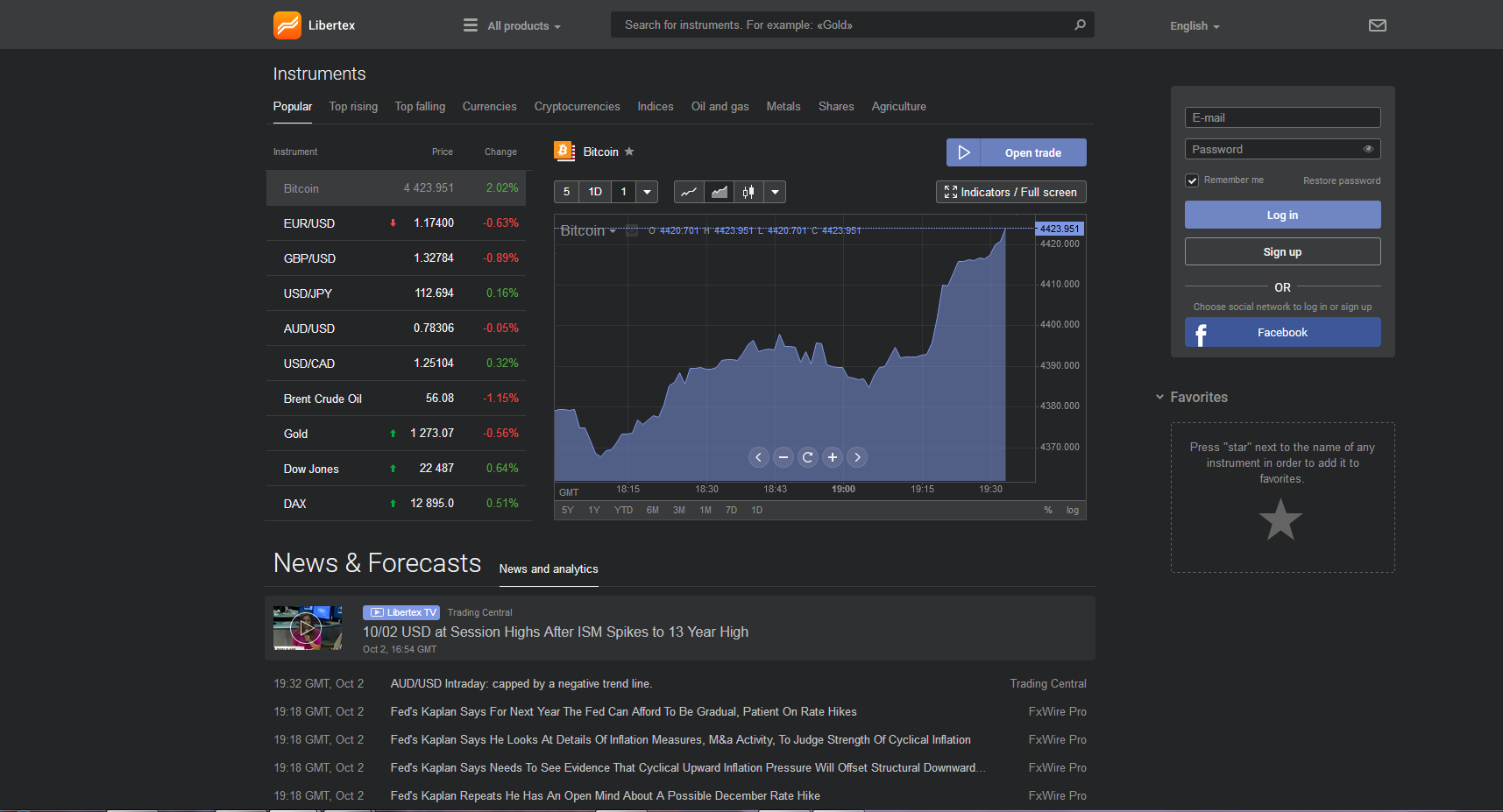Toggle percent scale on chart
The width and height of the screenshot is (1503, 812).
coord(1048,510)
